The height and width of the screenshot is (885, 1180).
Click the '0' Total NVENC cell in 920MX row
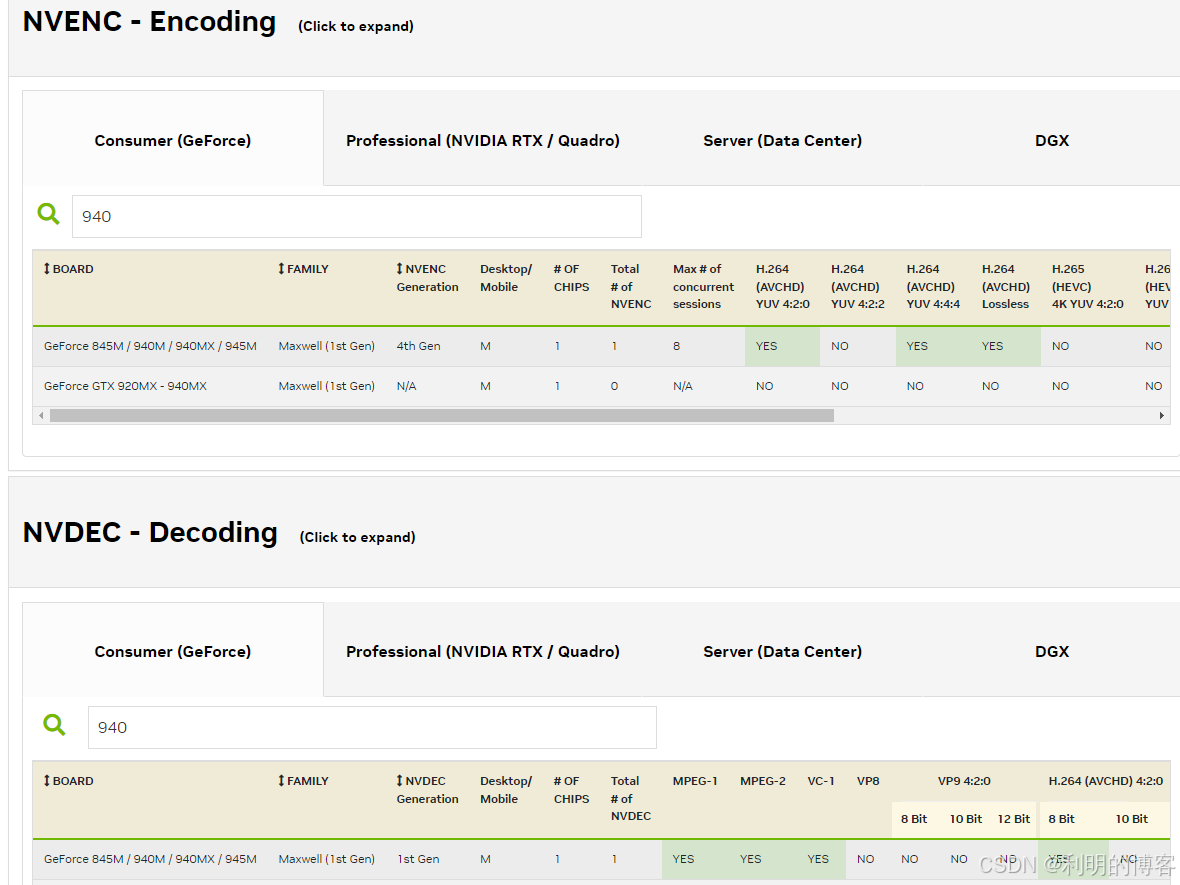614,386
